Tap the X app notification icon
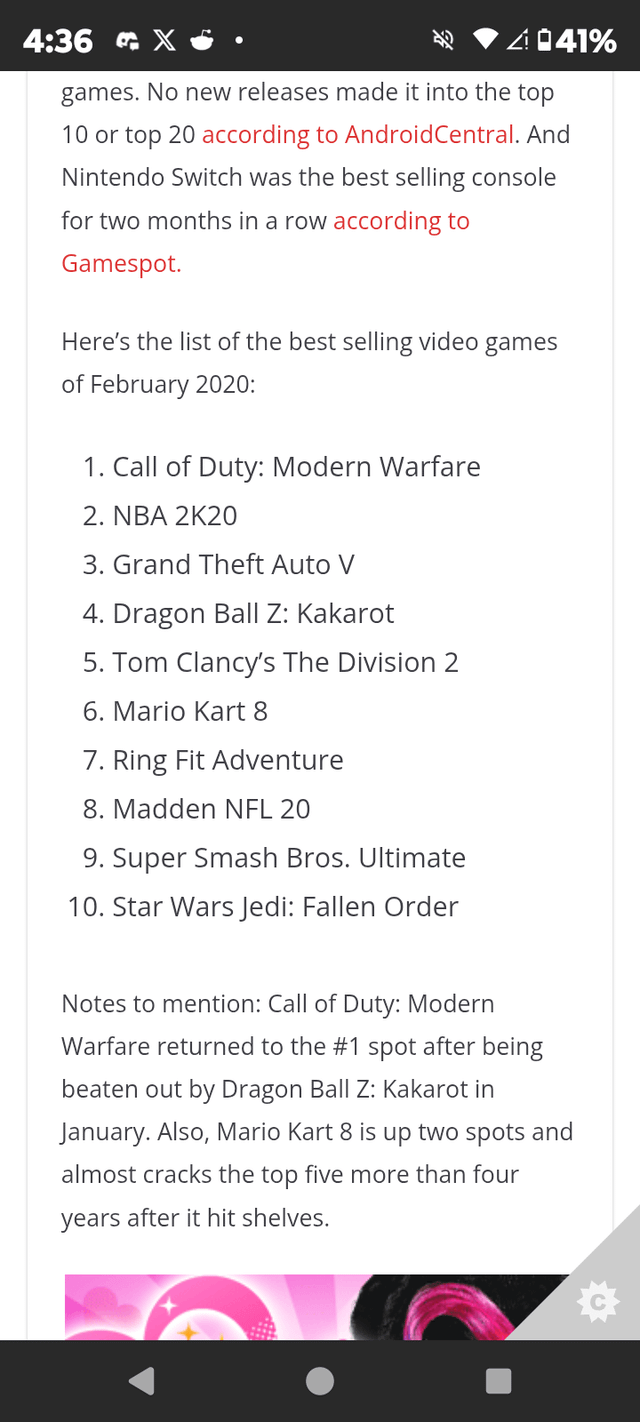Screen dimensions: 640x1422 (165, 40)
